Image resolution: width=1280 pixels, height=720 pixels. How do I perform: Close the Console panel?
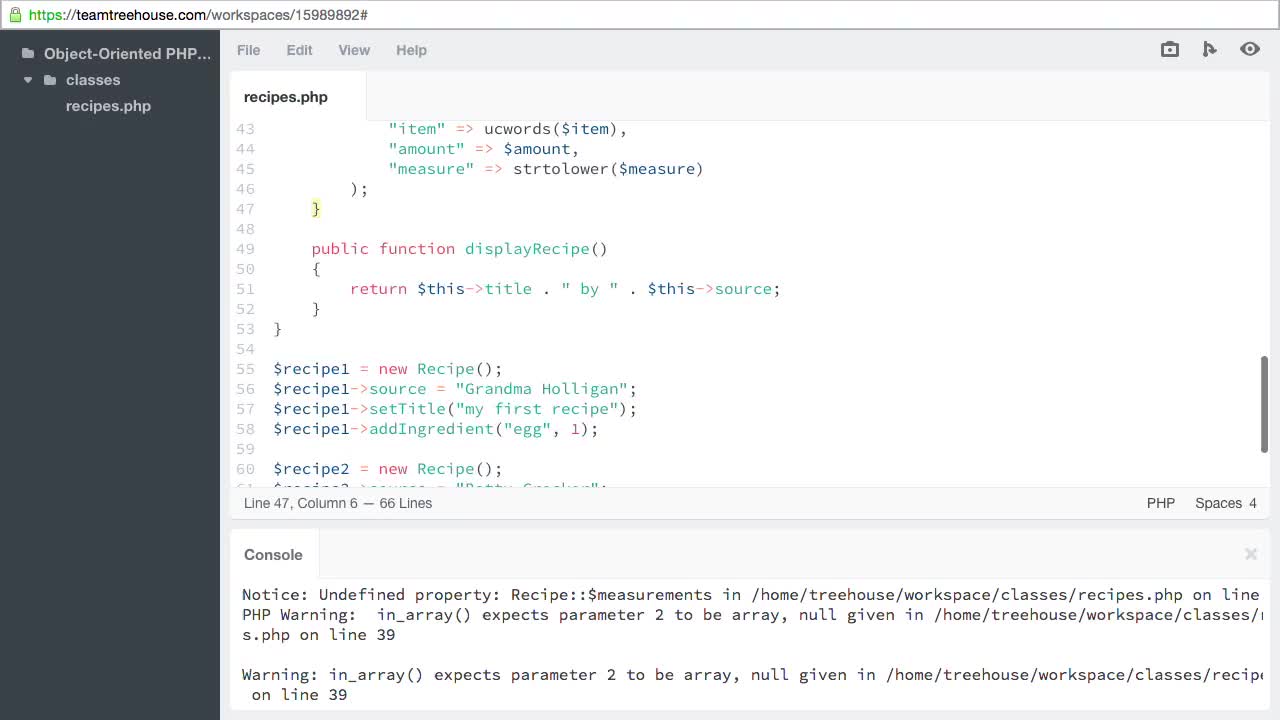pos(1250,554)
